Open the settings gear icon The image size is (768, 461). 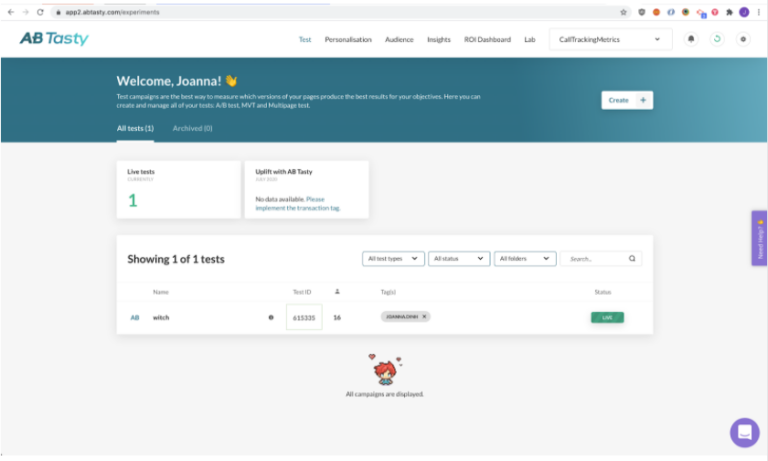click(x=742, y=39)
